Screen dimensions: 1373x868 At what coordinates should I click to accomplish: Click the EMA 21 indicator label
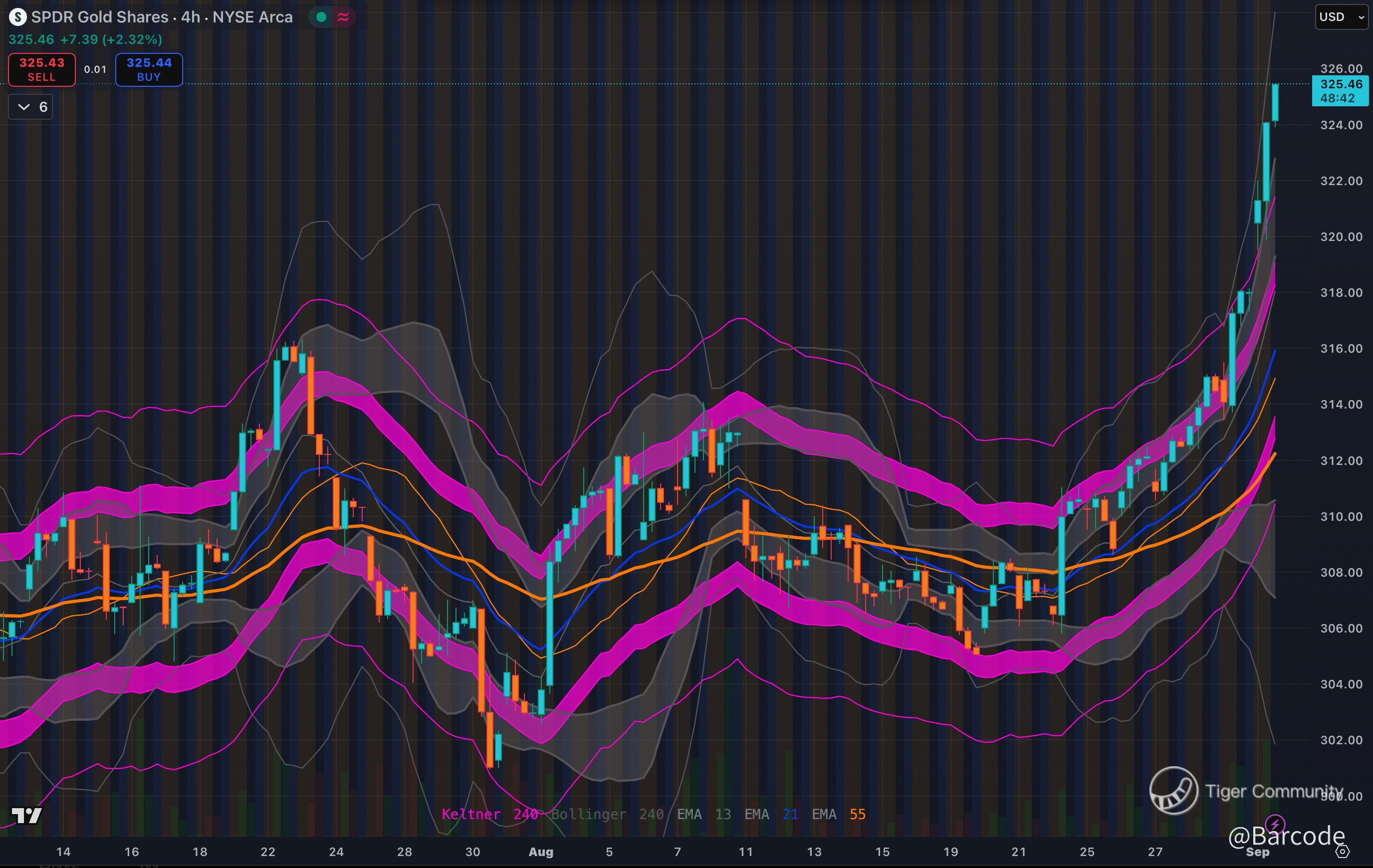click(x=771, y=814)
